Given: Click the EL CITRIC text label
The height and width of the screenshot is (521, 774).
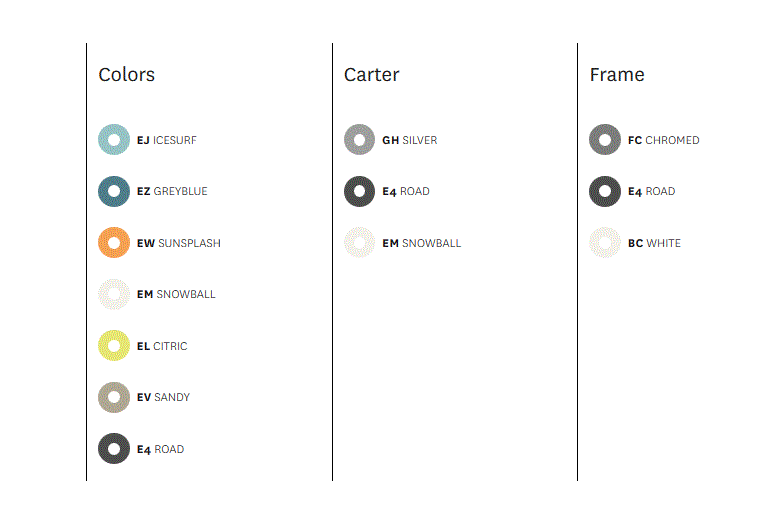Looking at the screenshot, I should (162, 346).
